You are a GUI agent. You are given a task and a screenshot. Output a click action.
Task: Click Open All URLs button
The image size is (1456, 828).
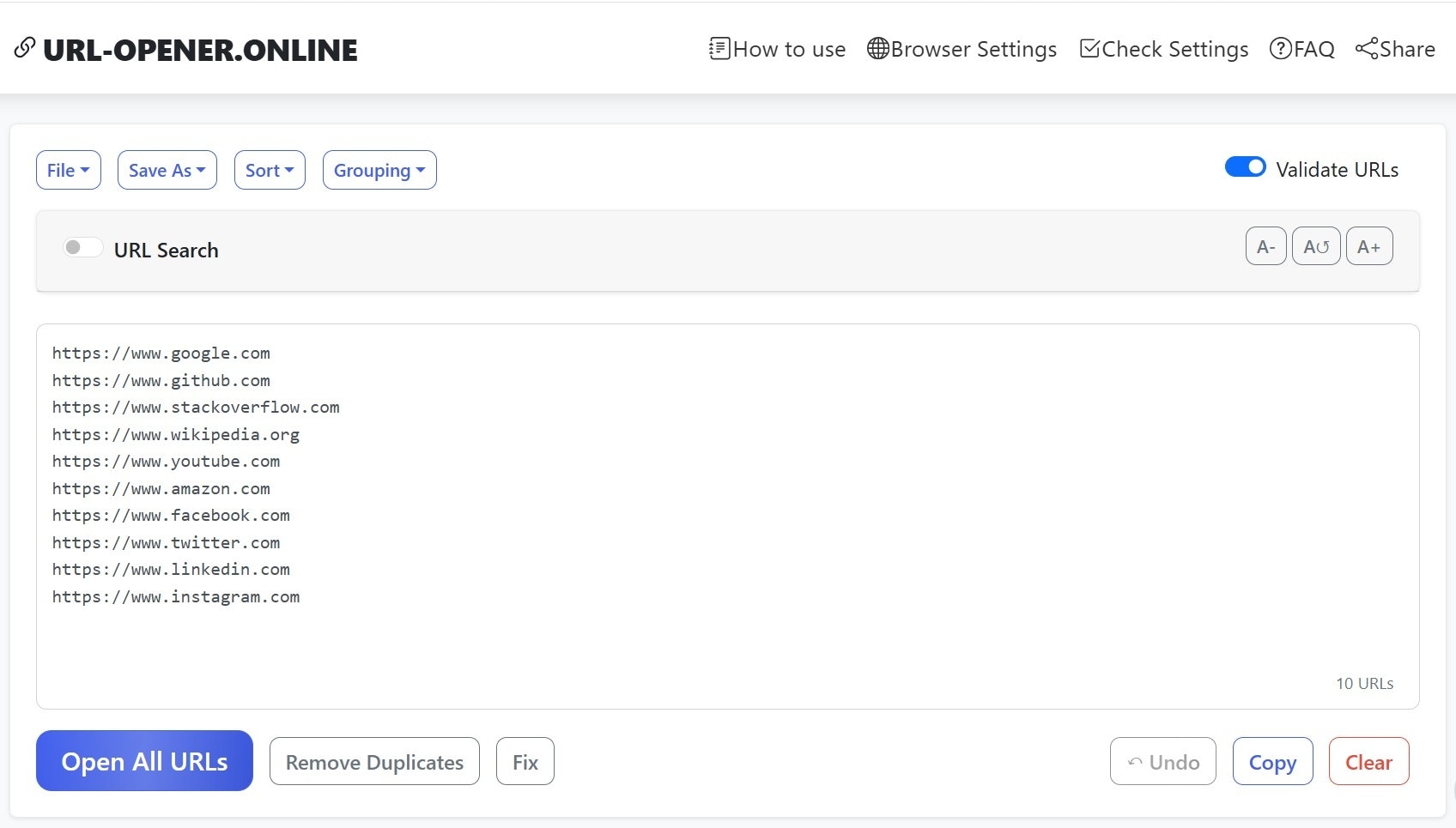point(144,761)
